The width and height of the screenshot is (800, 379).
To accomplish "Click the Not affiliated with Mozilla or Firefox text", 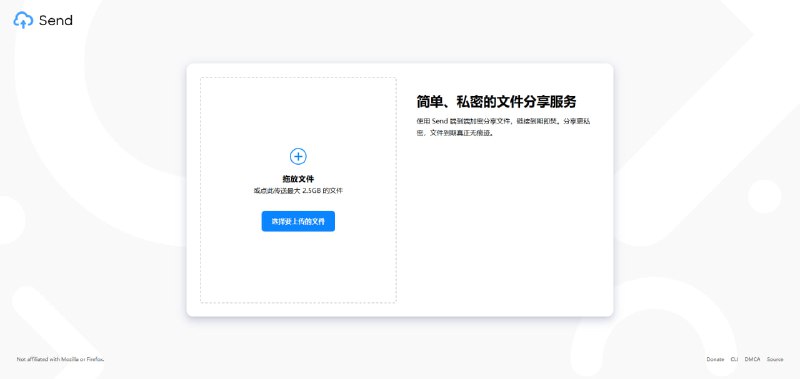I will tap(60, 360).
